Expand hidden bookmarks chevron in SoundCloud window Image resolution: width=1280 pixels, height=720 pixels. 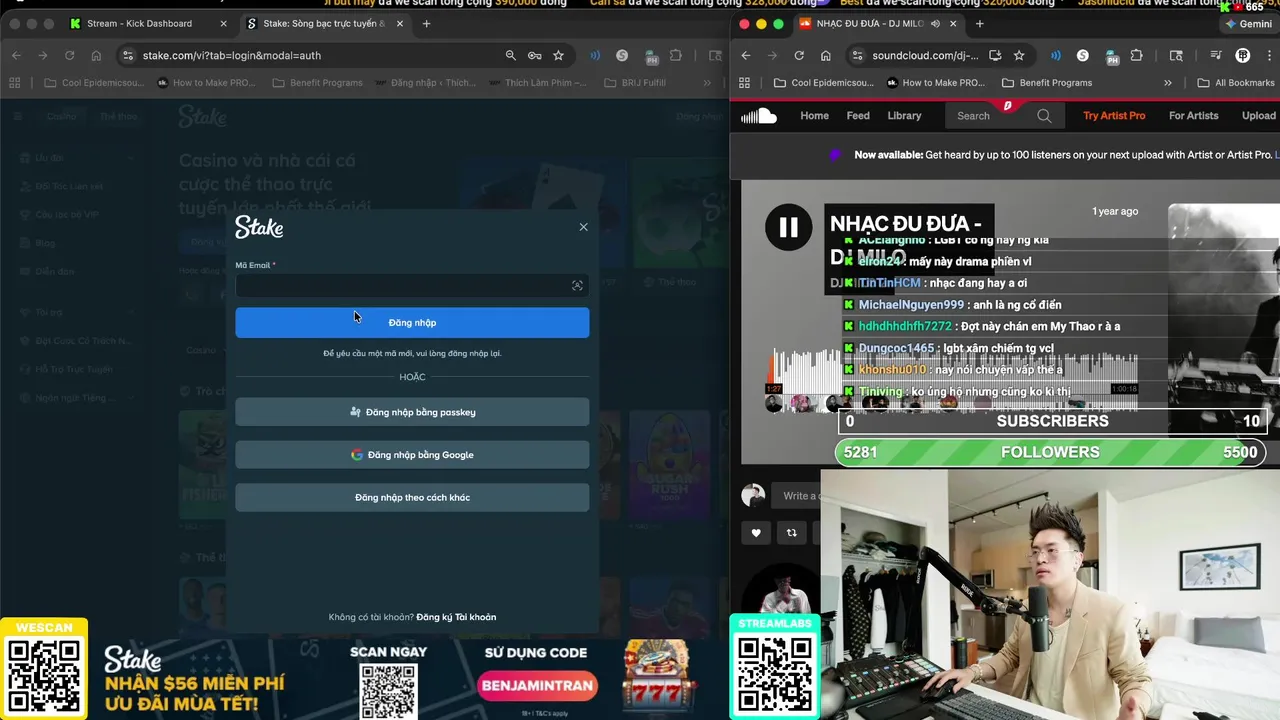(1167, 83)
